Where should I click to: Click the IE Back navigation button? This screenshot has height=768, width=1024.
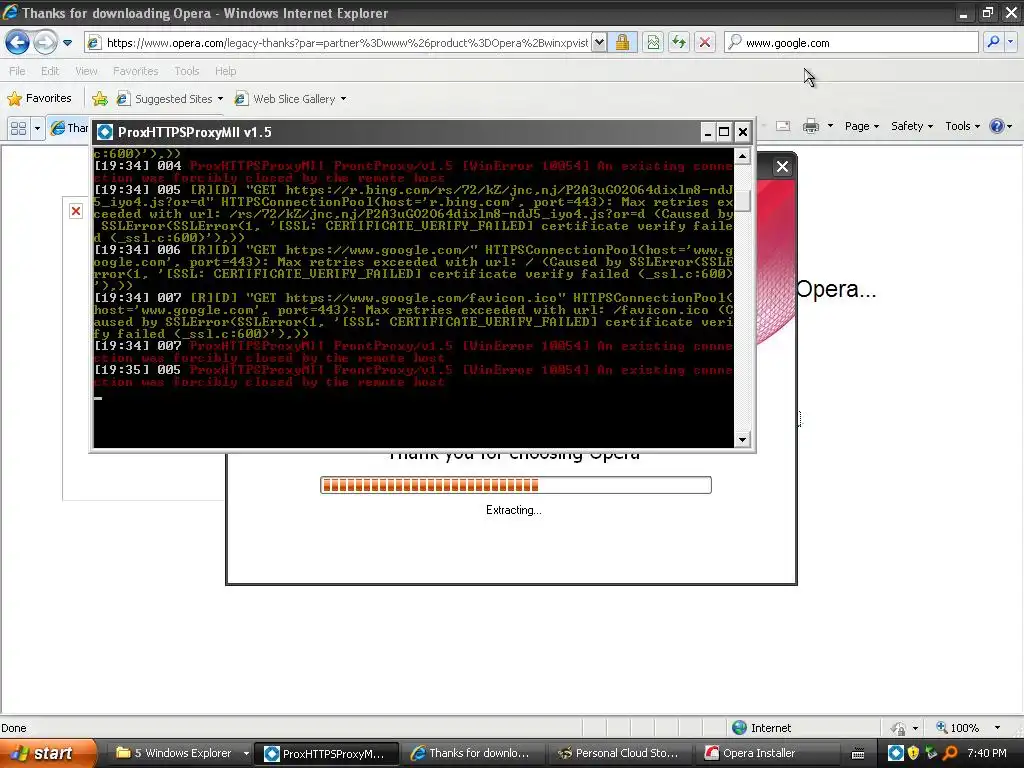click(x=17, y=42)
